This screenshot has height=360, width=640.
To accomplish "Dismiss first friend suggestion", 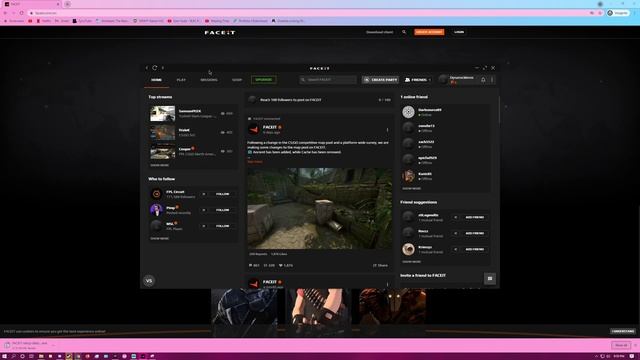I will point(456,217).
